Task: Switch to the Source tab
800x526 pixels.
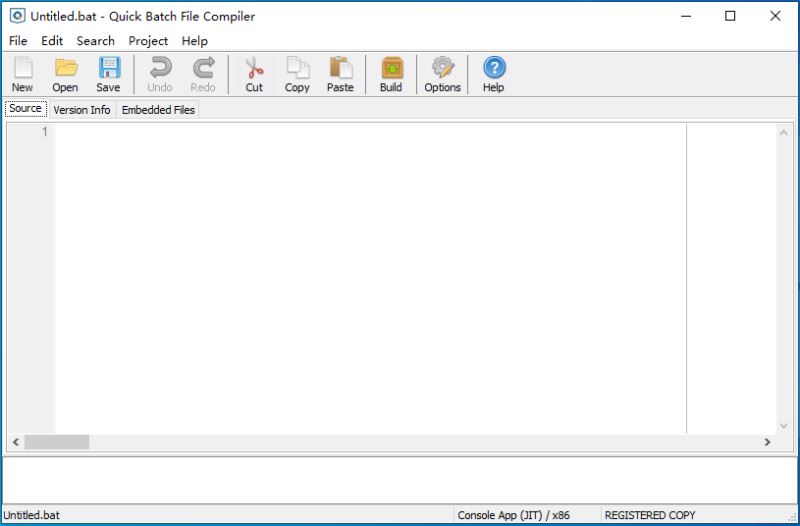Action: tap(26, 109)
